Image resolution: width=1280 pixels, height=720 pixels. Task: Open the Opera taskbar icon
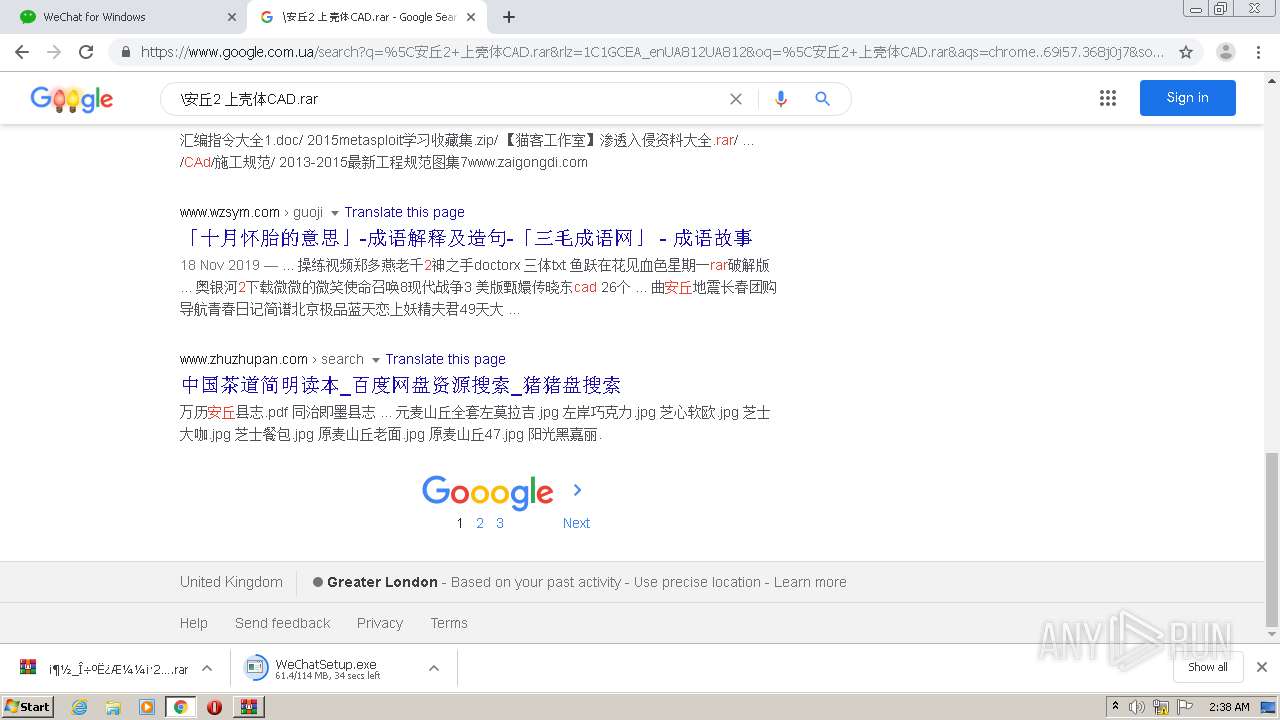coord(214,707)
